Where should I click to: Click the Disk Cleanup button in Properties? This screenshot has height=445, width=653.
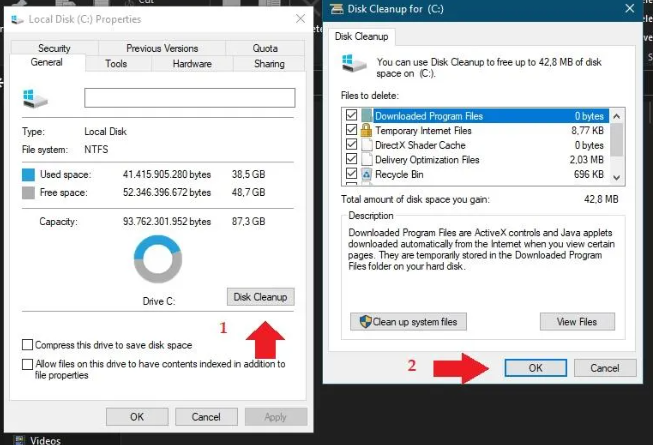261,297
